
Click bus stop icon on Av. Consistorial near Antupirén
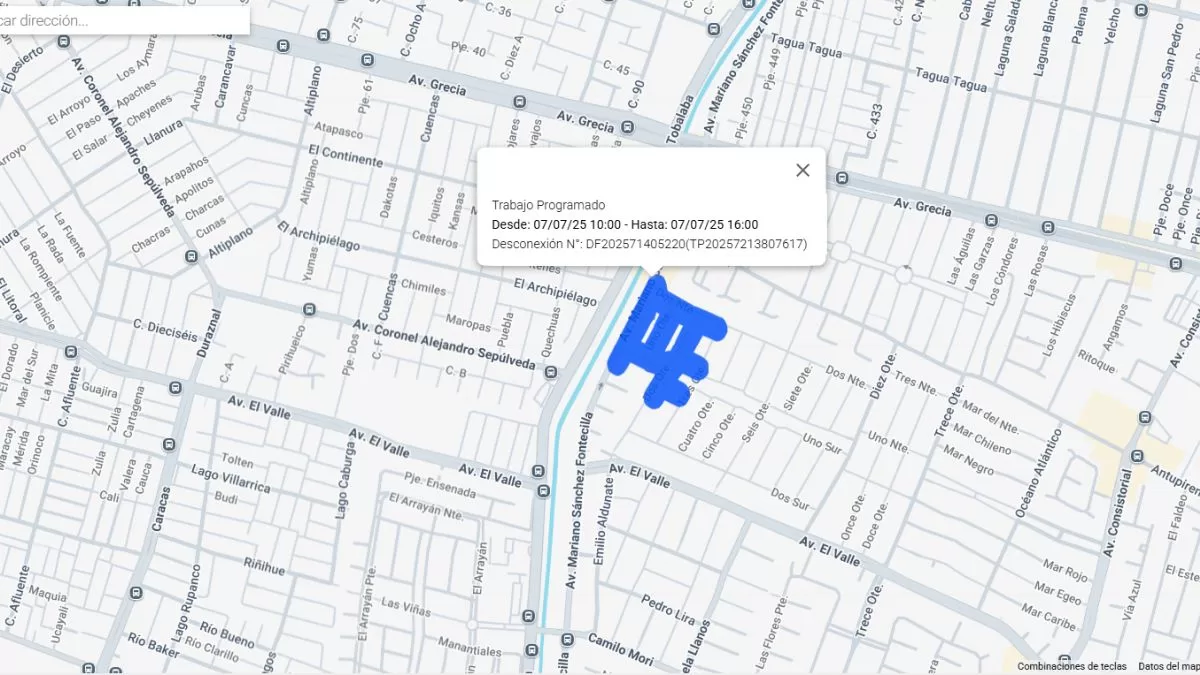[x=1137, y=456]
